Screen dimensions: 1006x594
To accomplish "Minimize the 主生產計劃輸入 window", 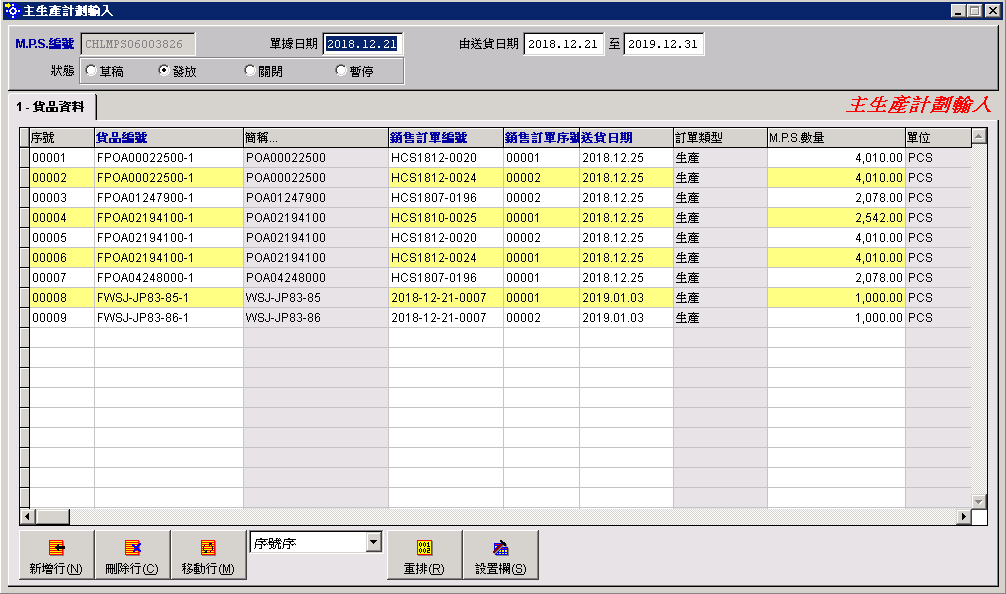I will coord(958,11).
